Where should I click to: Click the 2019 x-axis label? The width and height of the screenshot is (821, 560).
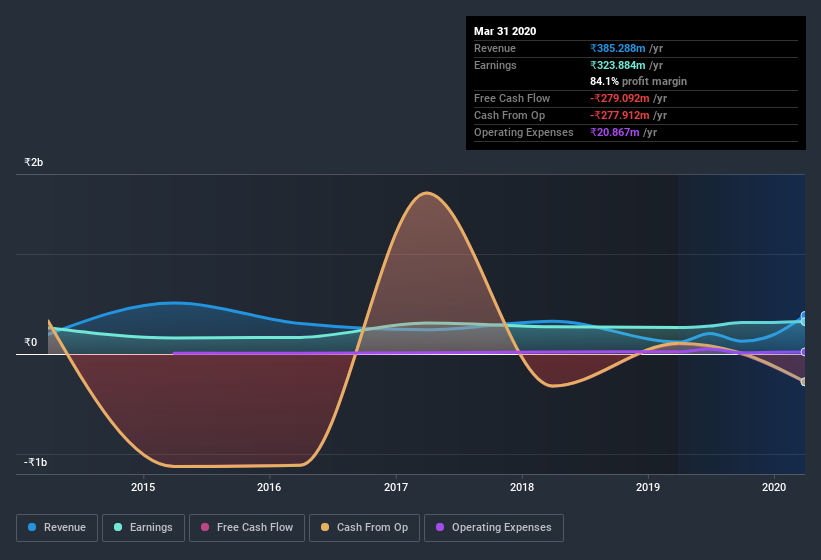click(x=648, y=487)
